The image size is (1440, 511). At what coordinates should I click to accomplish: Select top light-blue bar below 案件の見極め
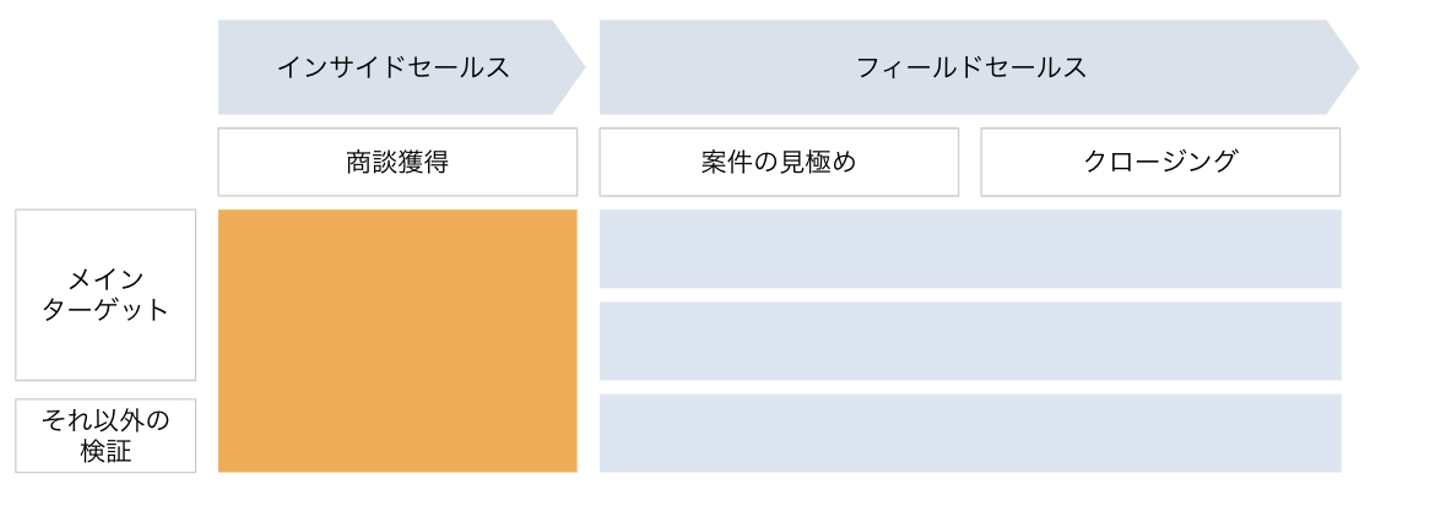point(779,249)
